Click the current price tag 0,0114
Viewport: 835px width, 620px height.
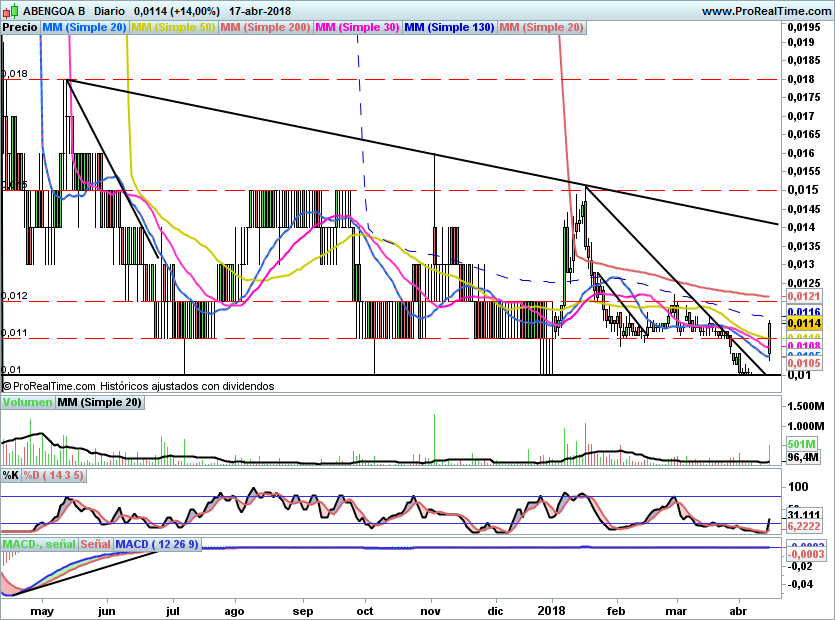[x=803, y=323]
